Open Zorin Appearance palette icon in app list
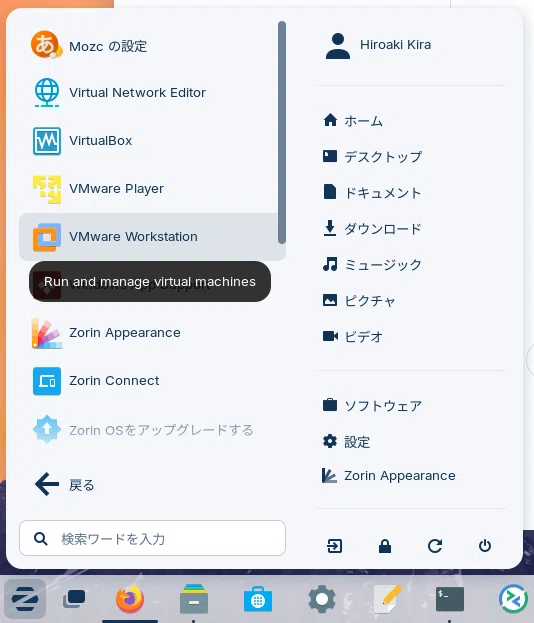The image size is (534, 623). [47, 333]
